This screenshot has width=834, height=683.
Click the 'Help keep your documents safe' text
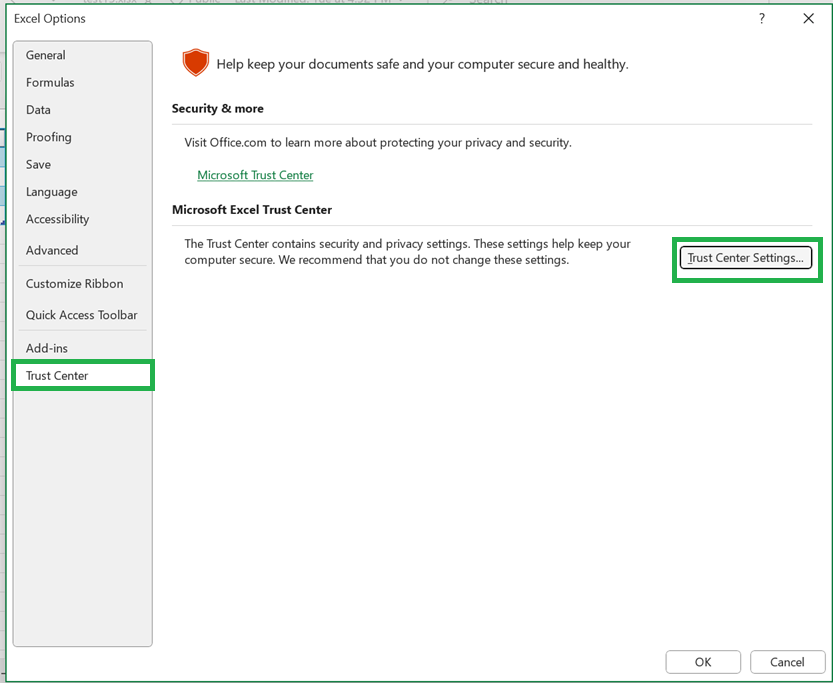422,64
